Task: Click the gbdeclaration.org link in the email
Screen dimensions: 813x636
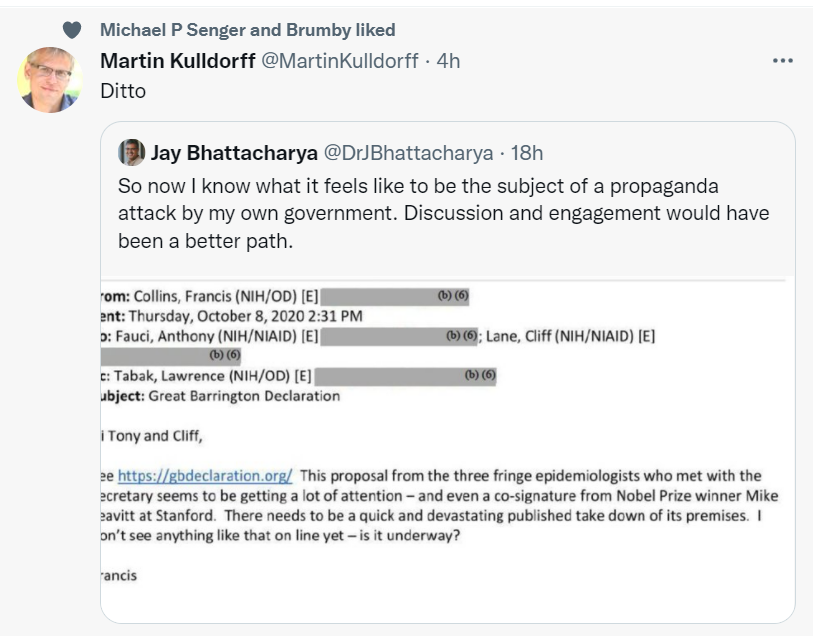Action: coord(205,476)
